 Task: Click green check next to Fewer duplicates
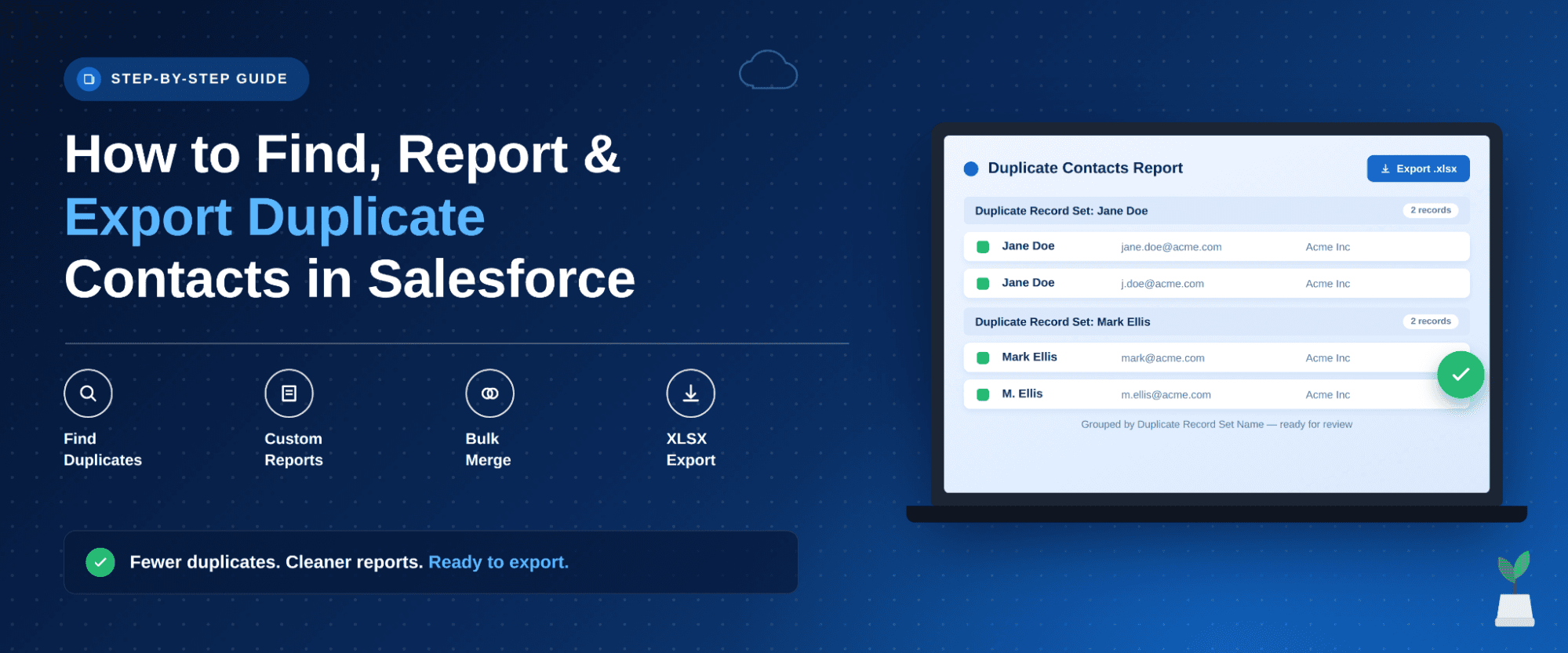pos(100,562)
